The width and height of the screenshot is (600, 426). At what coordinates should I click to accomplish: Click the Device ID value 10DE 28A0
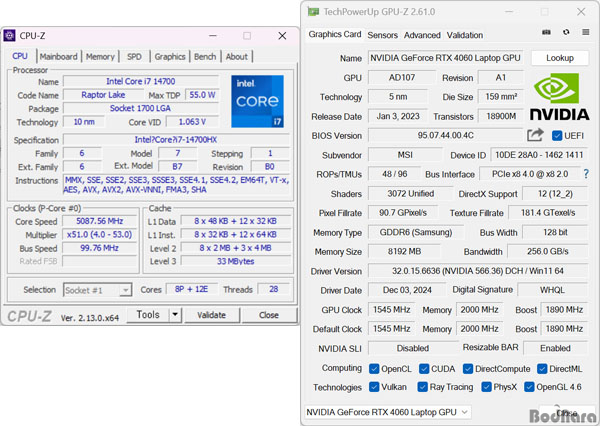click(539, 155)
